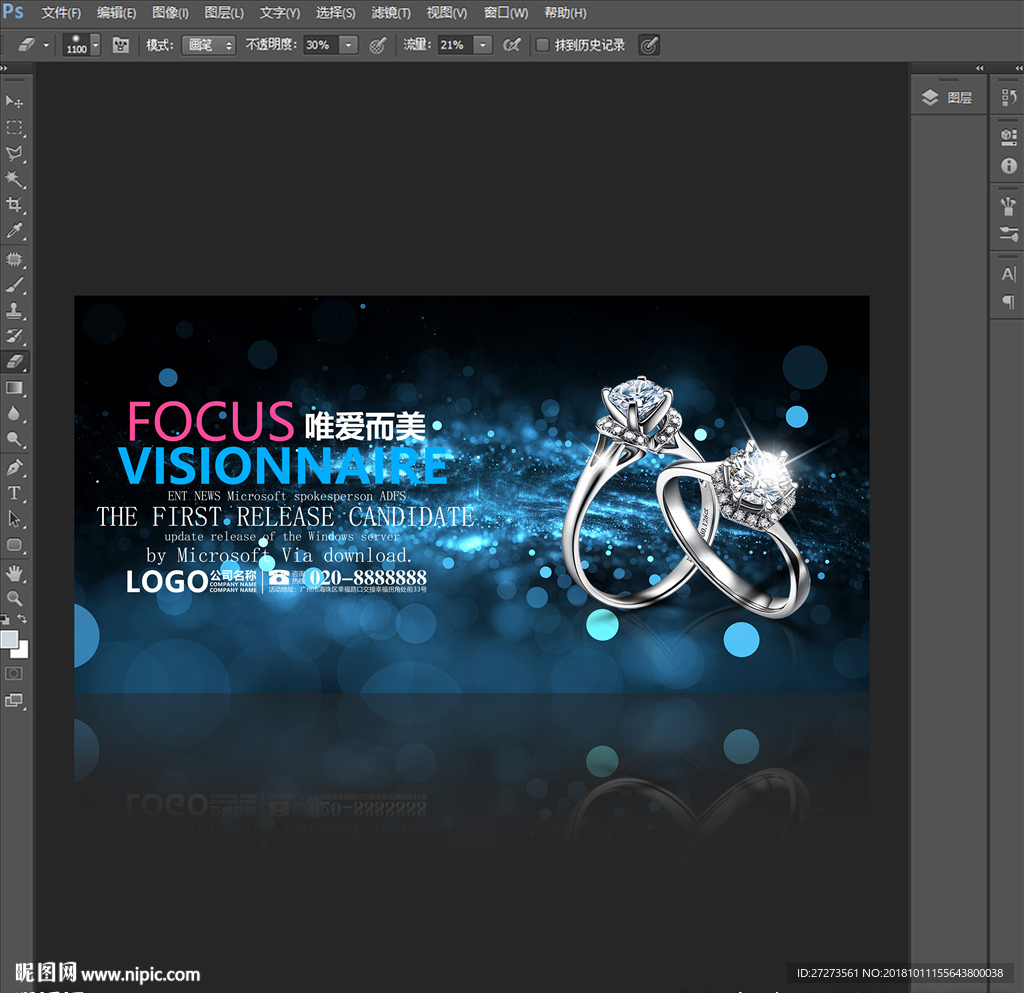
Task: Open the 模式 mode dropdown
Action: [x=208, y=45]
